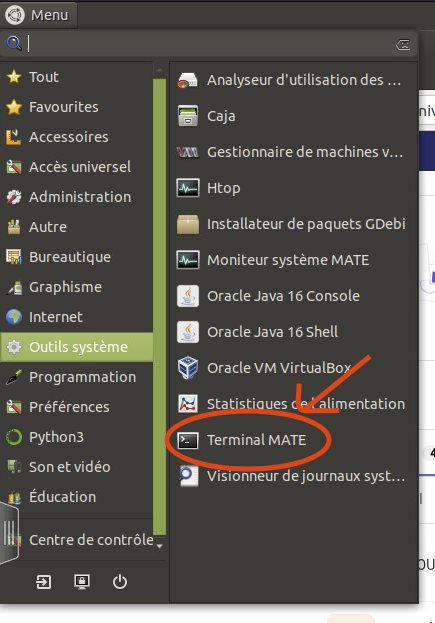The image size is (435, 623).
Task: Open Installateur de paquets GDebi icon
Action: pos(188,224)
